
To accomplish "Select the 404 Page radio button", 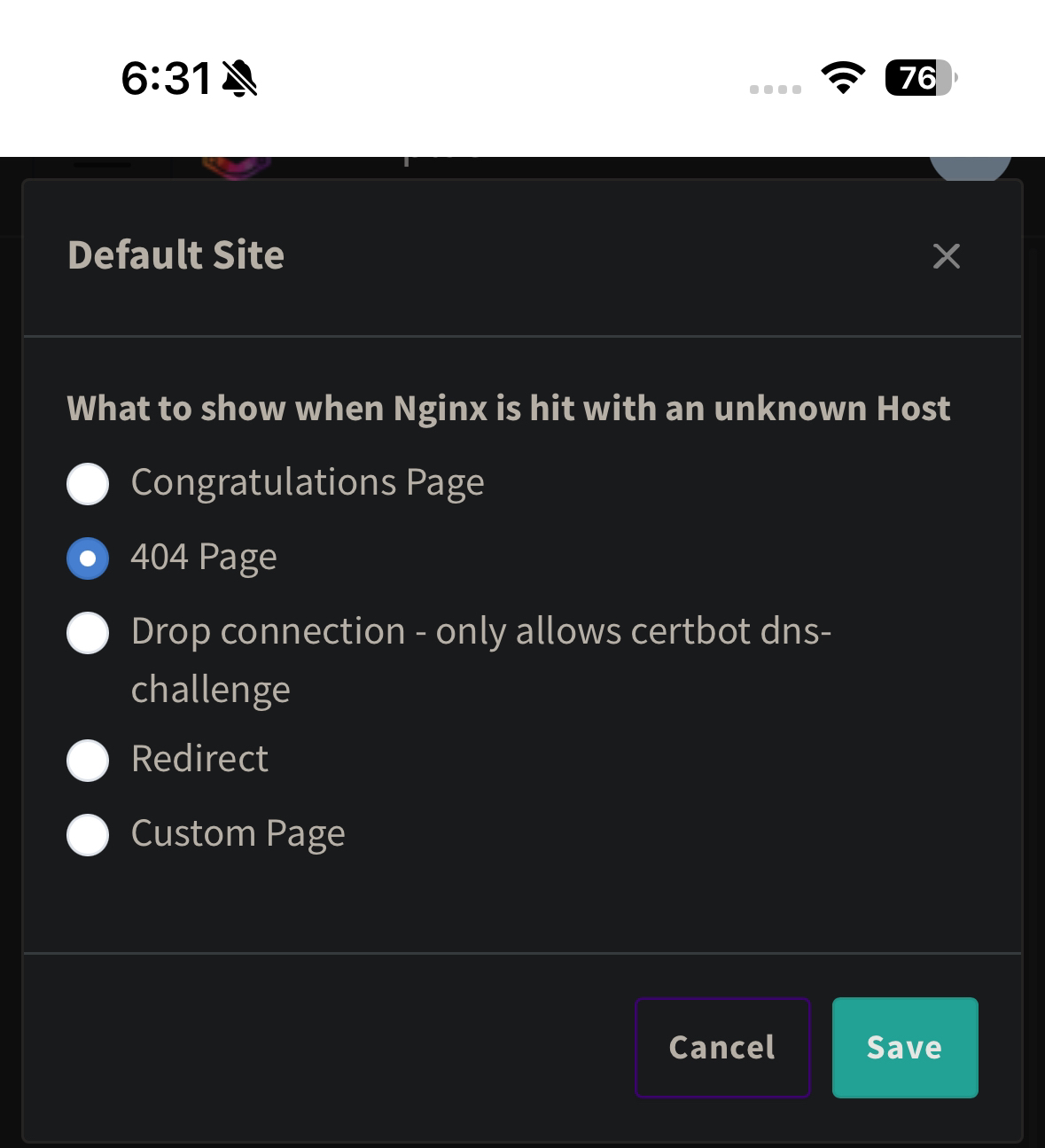I will pos(88,558).
